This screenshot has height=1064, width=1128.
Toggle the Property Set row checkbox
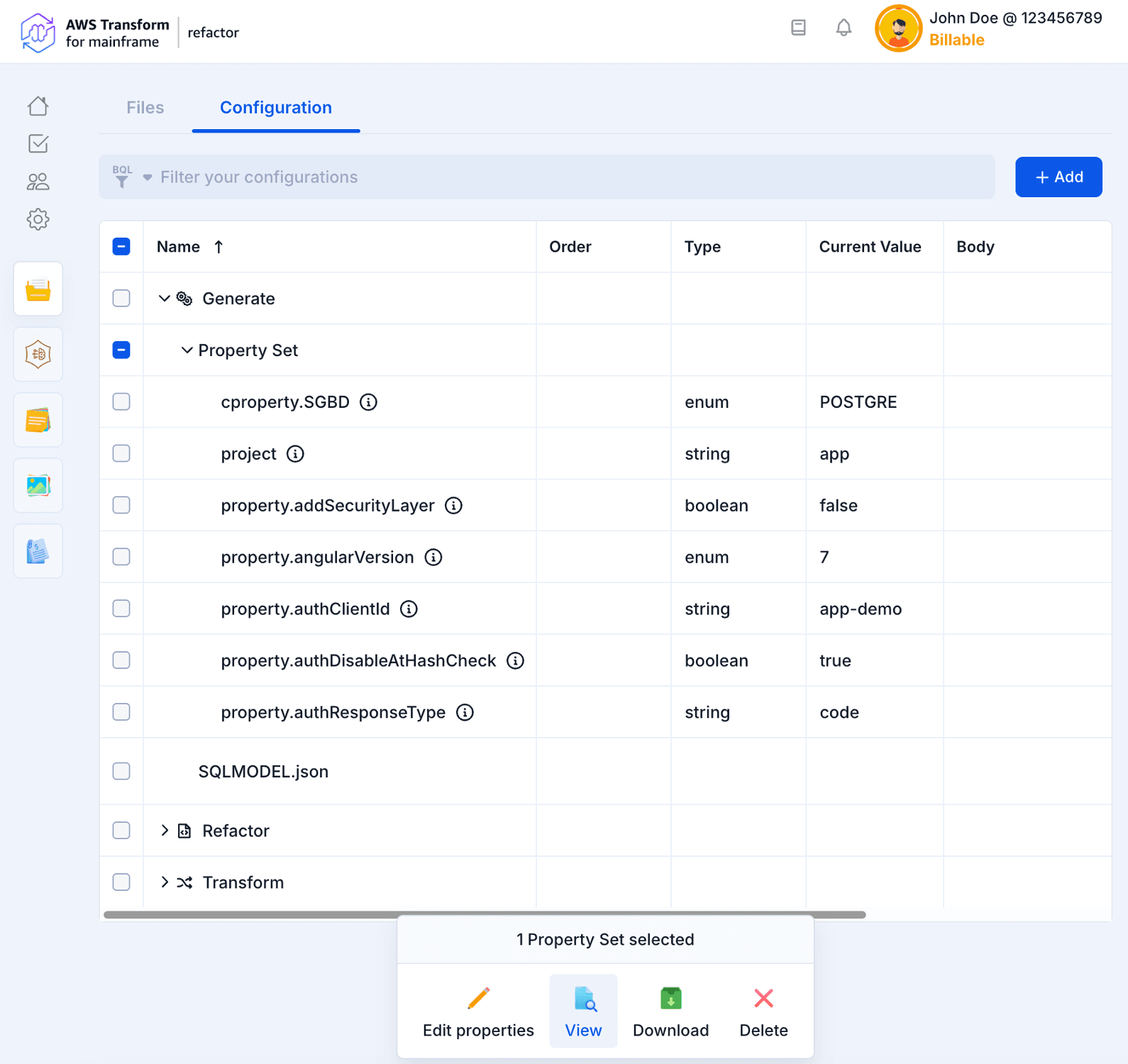[x=121, y=350]
